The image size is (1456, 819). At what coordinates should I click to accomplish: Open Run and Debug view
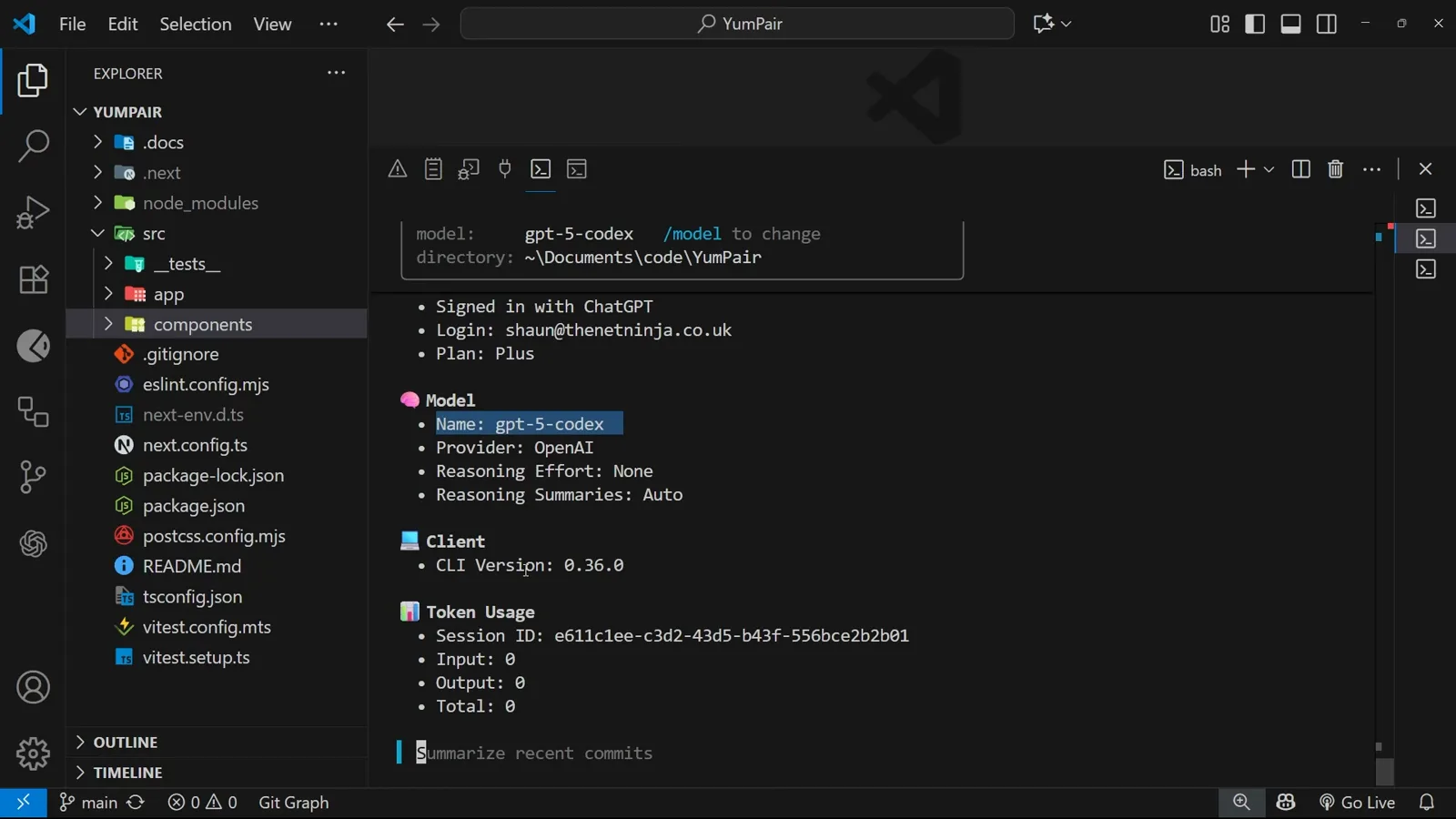tap(34, 213)
